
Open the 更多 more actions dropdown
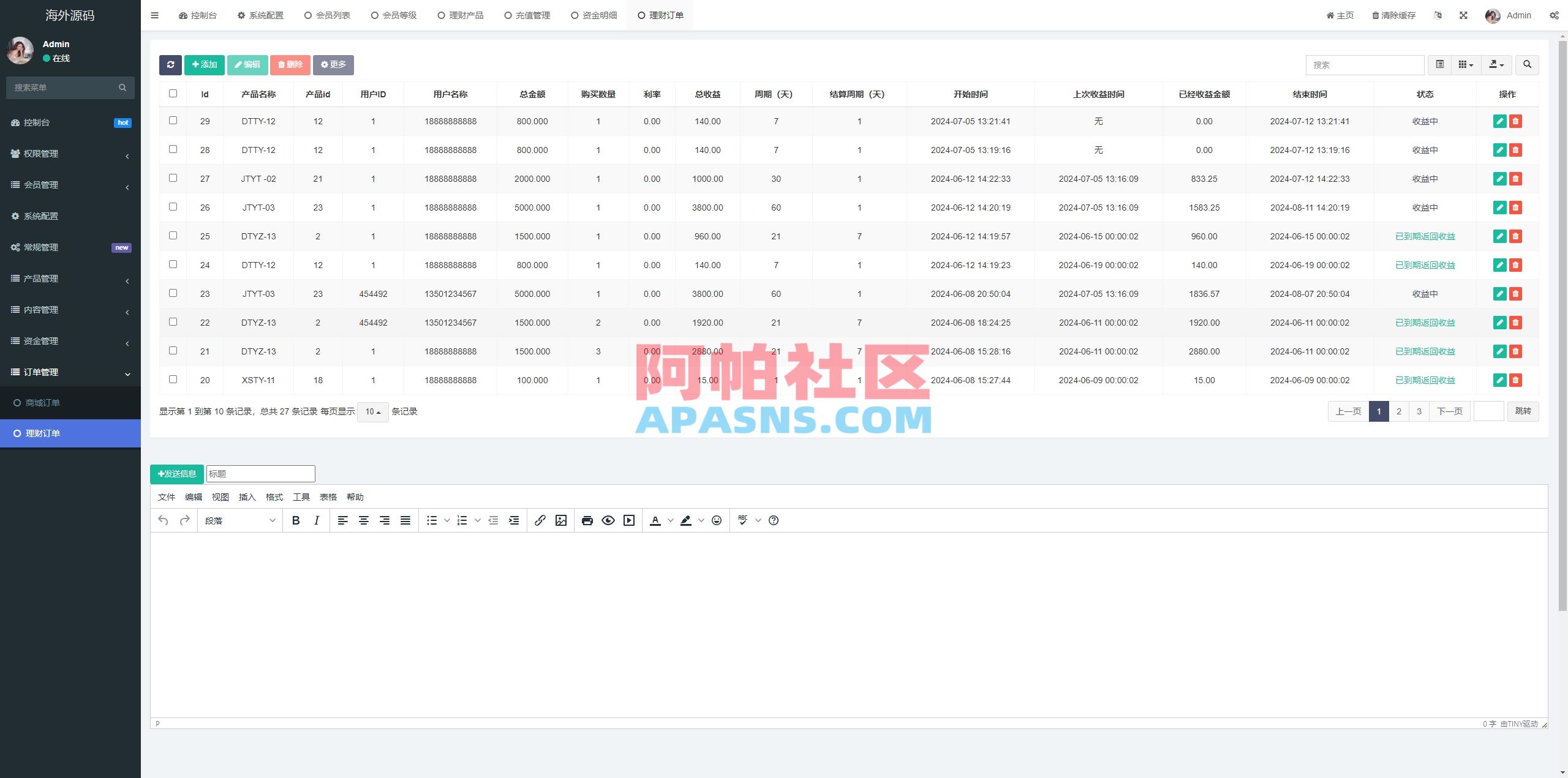(333, 65)
